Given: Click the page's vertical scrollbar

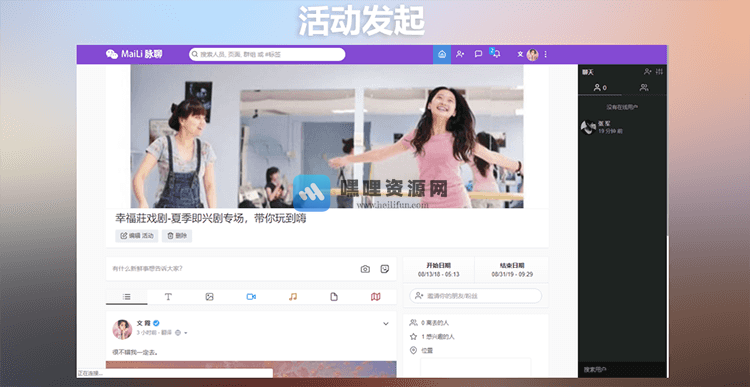Looking at the screenshot, I should coord(668,306).
